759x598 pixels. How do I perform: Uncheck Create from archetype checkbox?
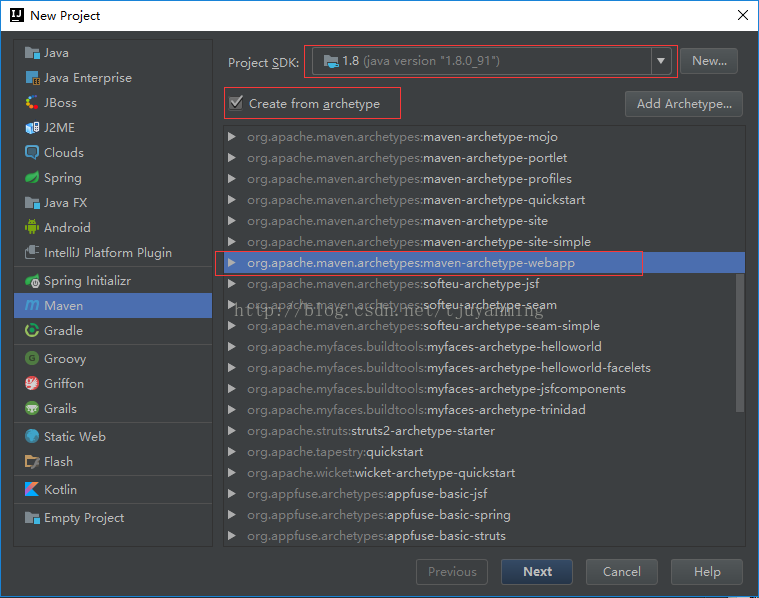(236, 103)
